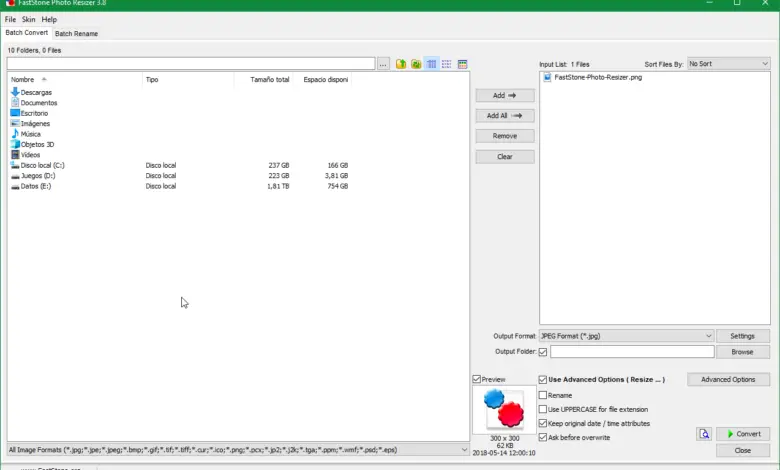780x470 pixels.
Task: Click the 754 GB free space cell
Action: [338, 186]
